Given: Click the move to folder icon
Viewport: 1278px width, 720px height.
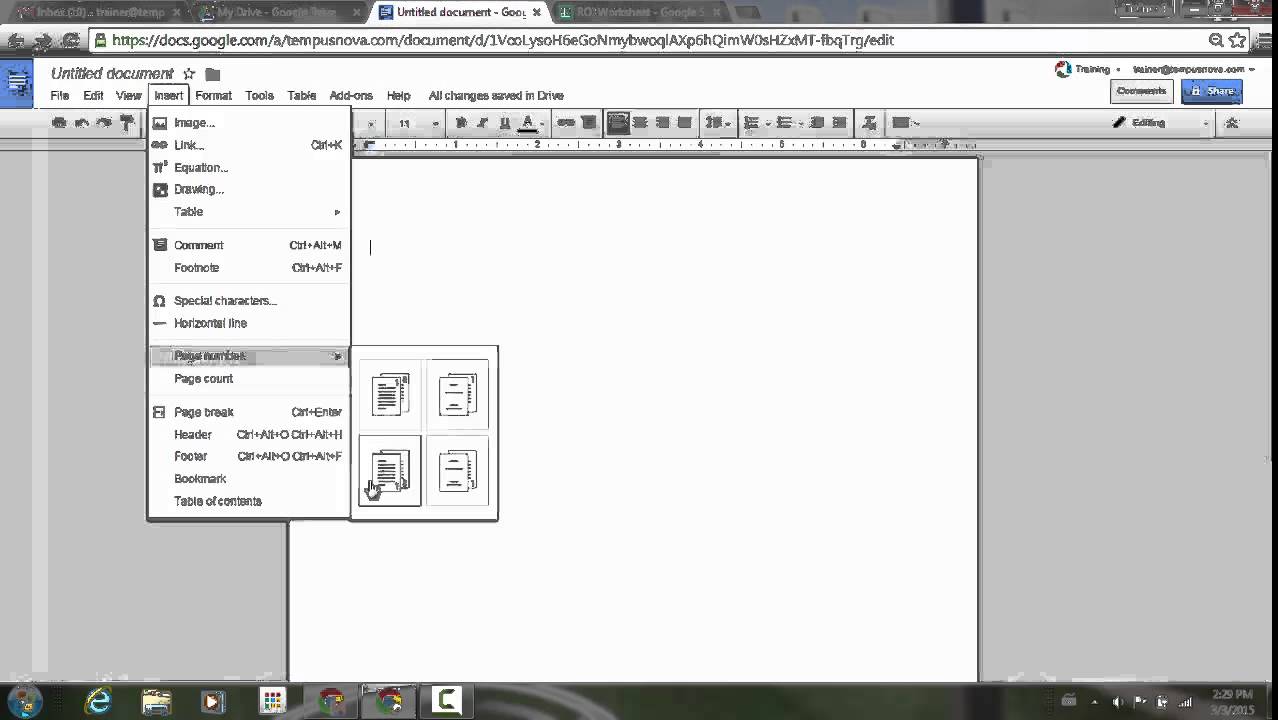Looking at the screenshot, I should [x=213, y=74].
